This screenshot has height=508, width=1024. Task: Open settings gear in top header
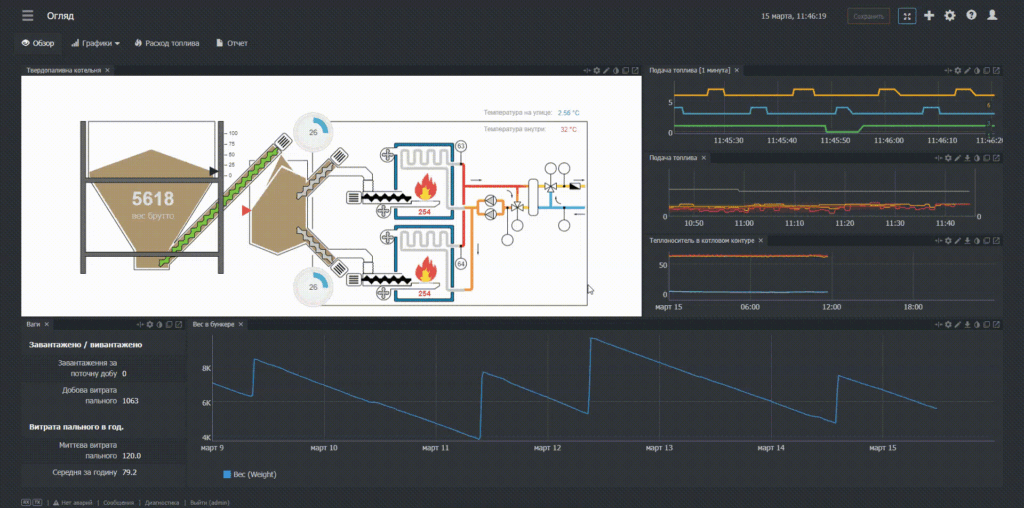click(950, 16)
